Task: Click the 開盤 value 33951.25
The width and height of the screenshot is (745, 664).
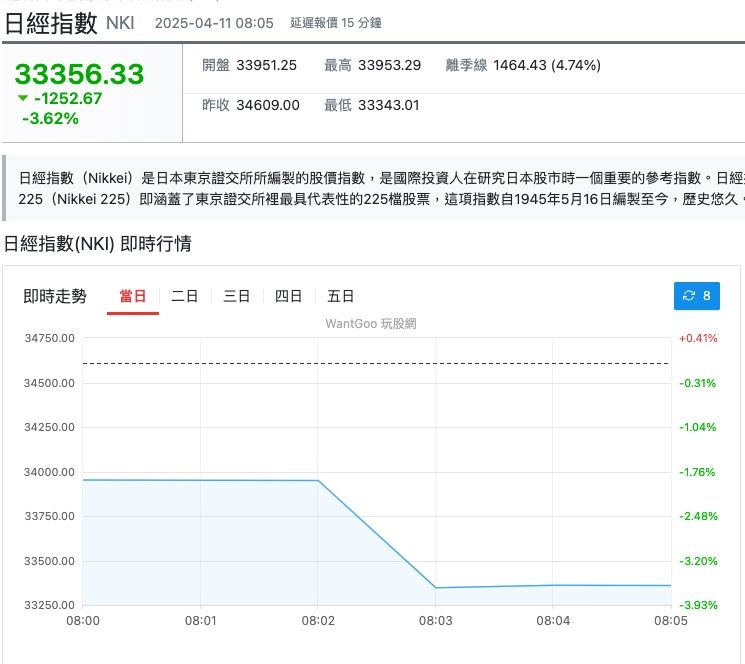Action: (266, 65)
